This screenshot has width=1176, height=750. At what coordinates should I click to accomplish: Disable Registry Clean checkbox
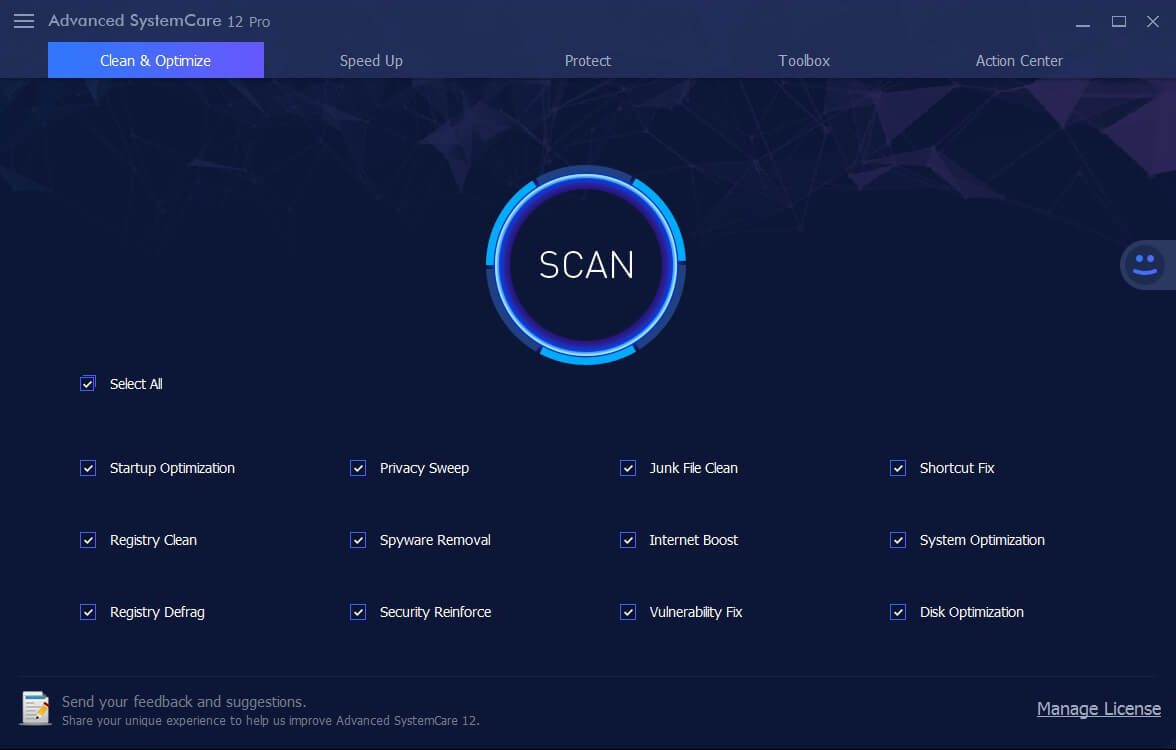pos(88,540)
